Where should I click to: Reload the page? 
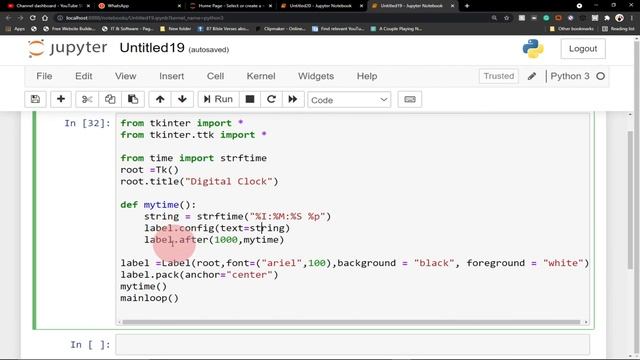click(x=33, y=18)
